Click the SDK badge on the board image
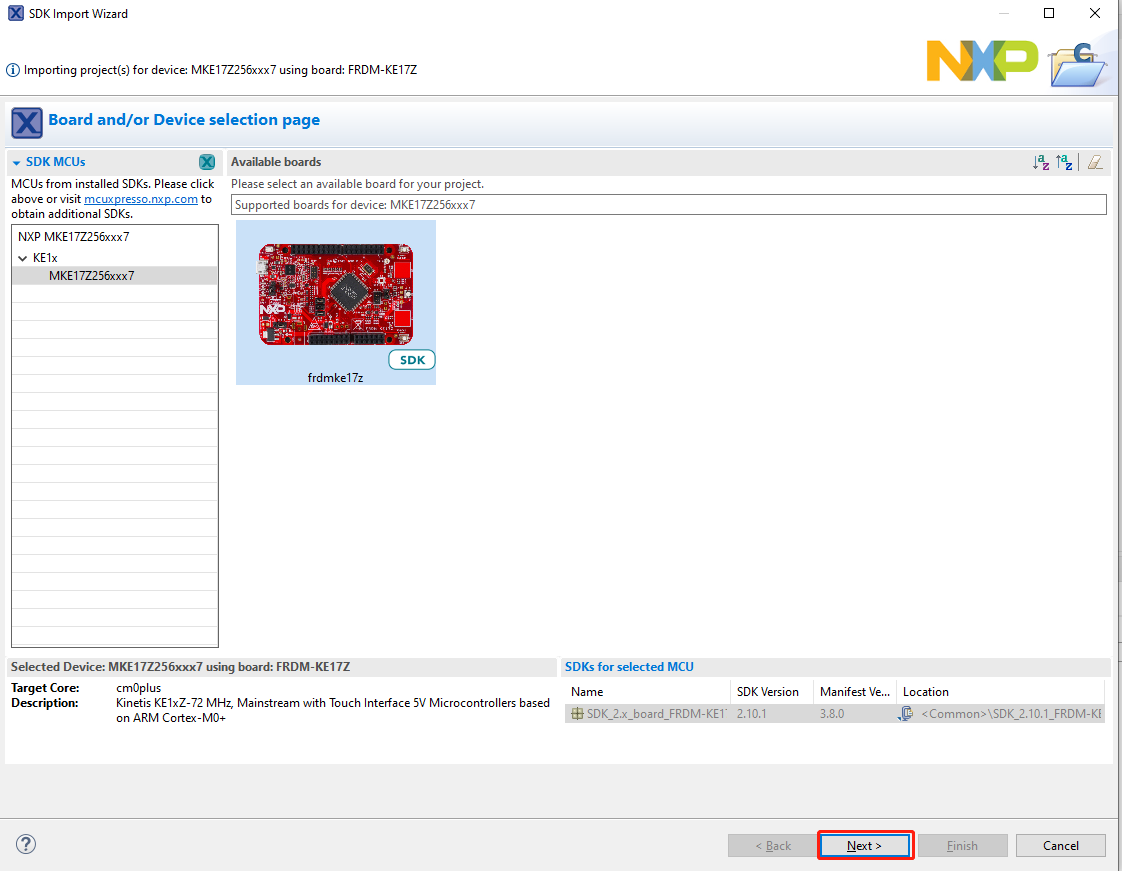Screen dimensions: 1122x871 [411, 360]
